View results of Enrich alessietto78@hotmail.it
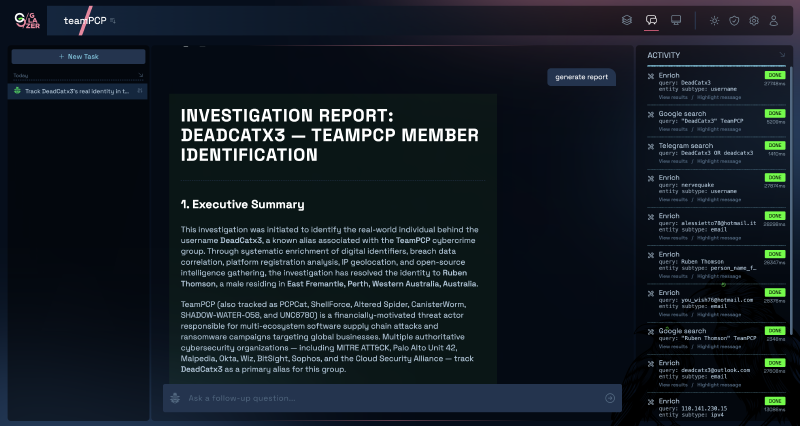The image size is (800, 426). pyautogui.click(x=673, y=238)
